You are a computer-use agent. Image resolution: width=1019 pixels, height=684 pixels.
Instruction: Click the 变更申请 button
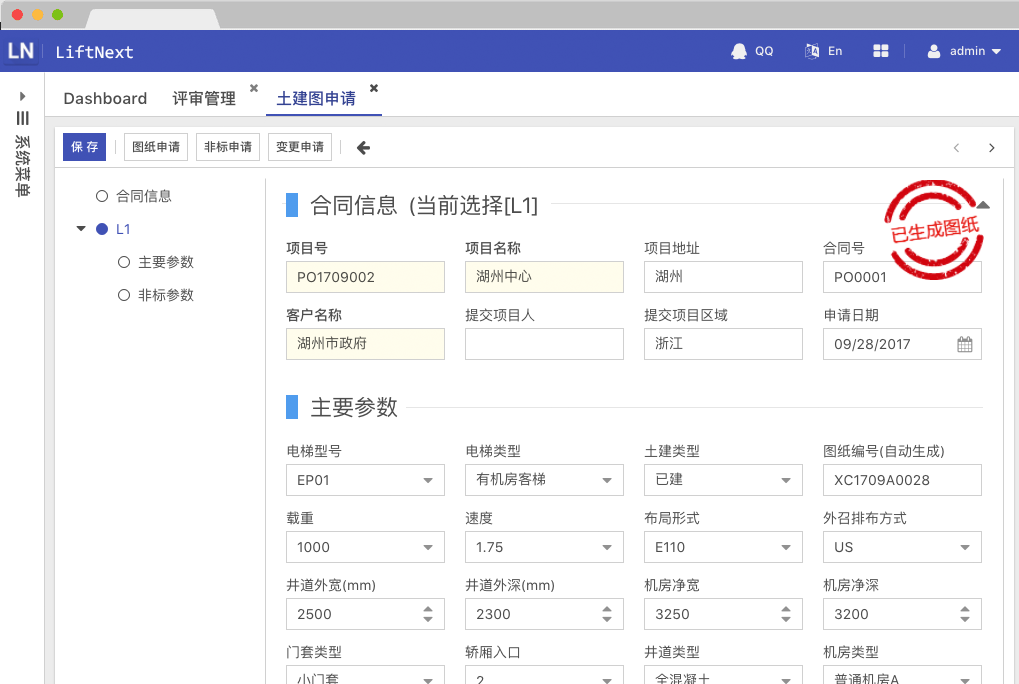[300, 147]
